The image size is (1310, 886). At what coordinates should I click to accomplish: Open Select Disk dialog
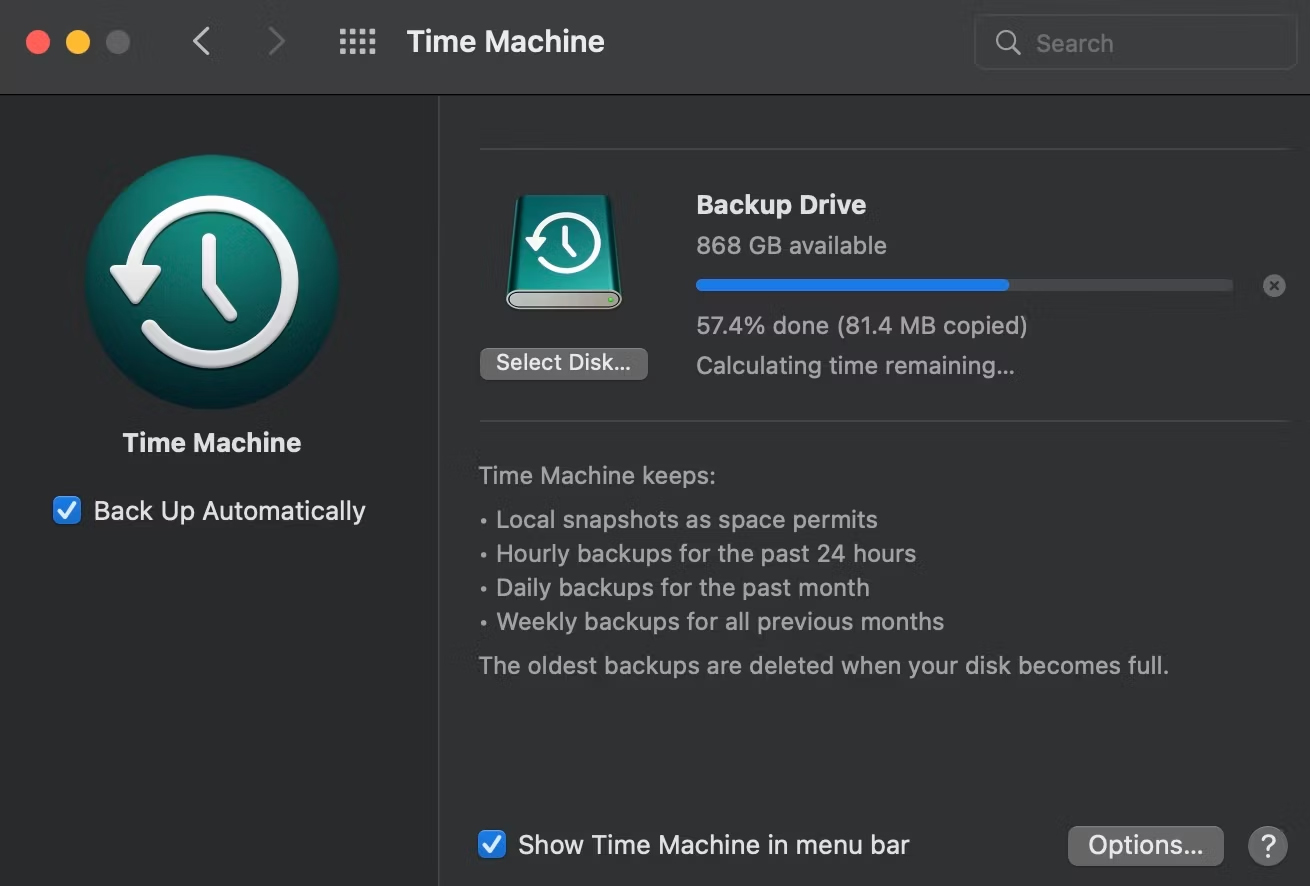tap(563, 363)
